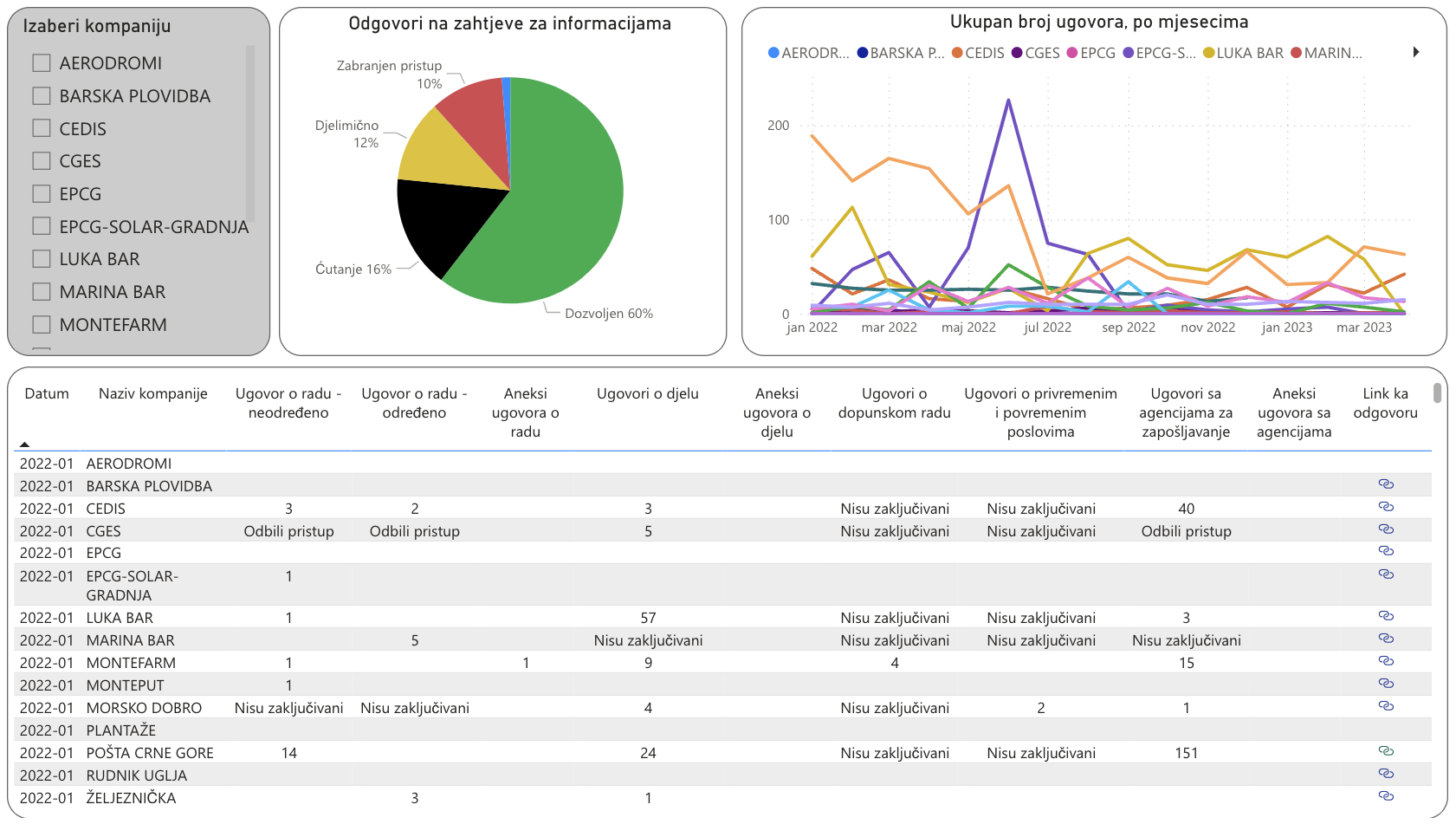This screenshot has height=824, width=1456.
Task: Tick the EPCG-SOLAR-GRADNJA checkbox
Action: pos(42,226)
